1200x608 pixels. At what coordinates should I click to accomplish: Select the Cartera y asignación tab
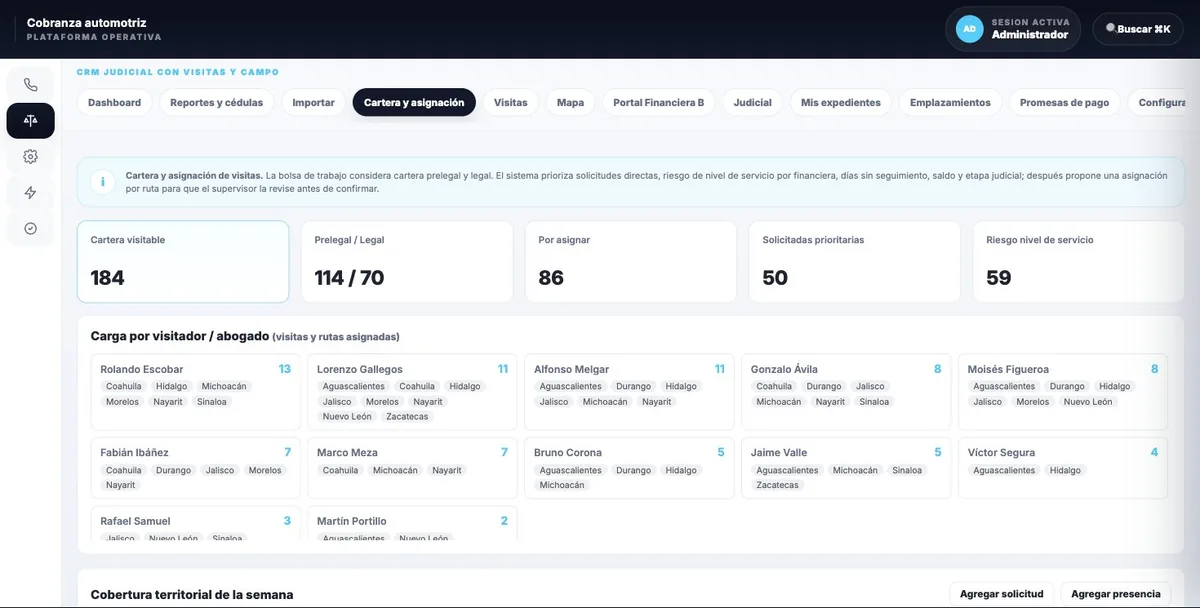(x=414, y=103)
